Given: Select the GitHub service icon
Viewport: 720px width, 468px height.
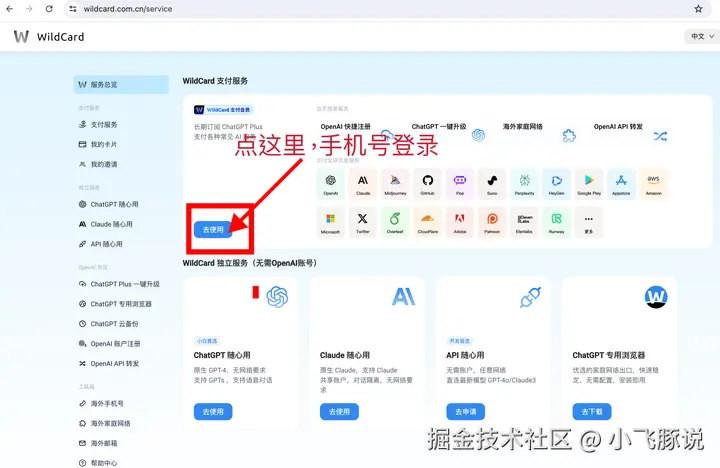Looking at the screenshot, I should click(428, 184).
